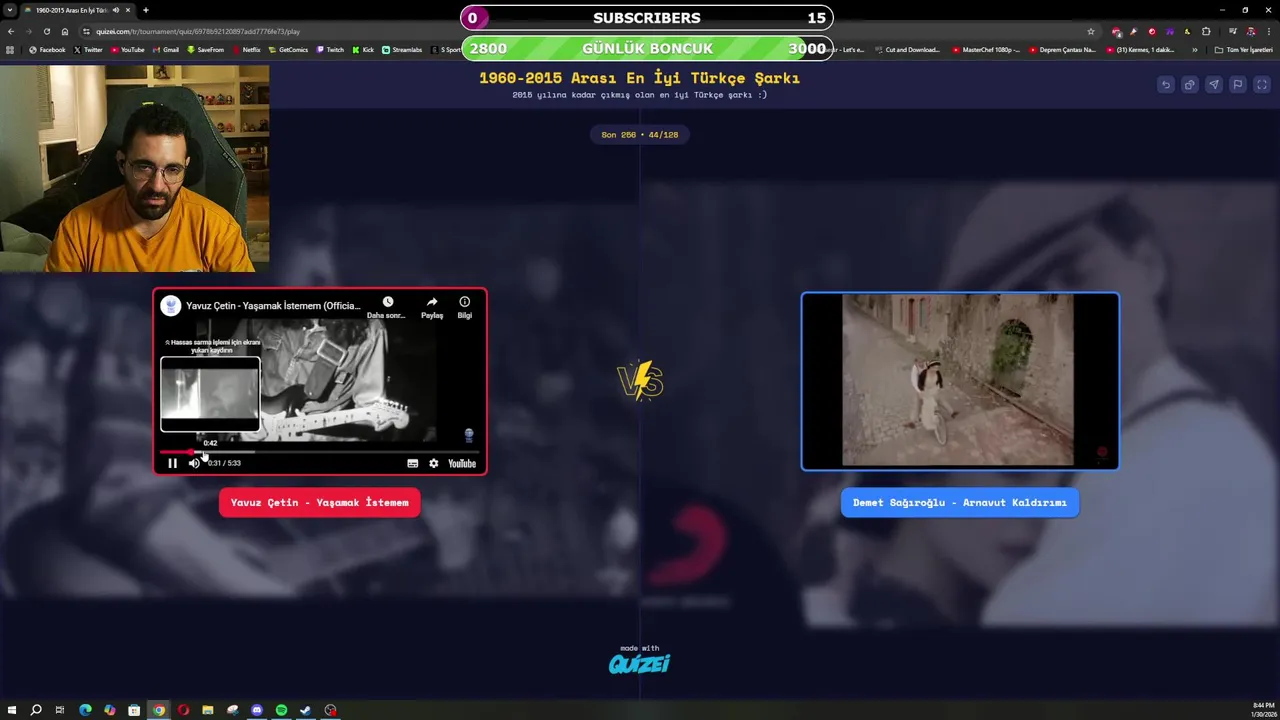Open the apps grid in bookmarks bar

tap(10, 49)
